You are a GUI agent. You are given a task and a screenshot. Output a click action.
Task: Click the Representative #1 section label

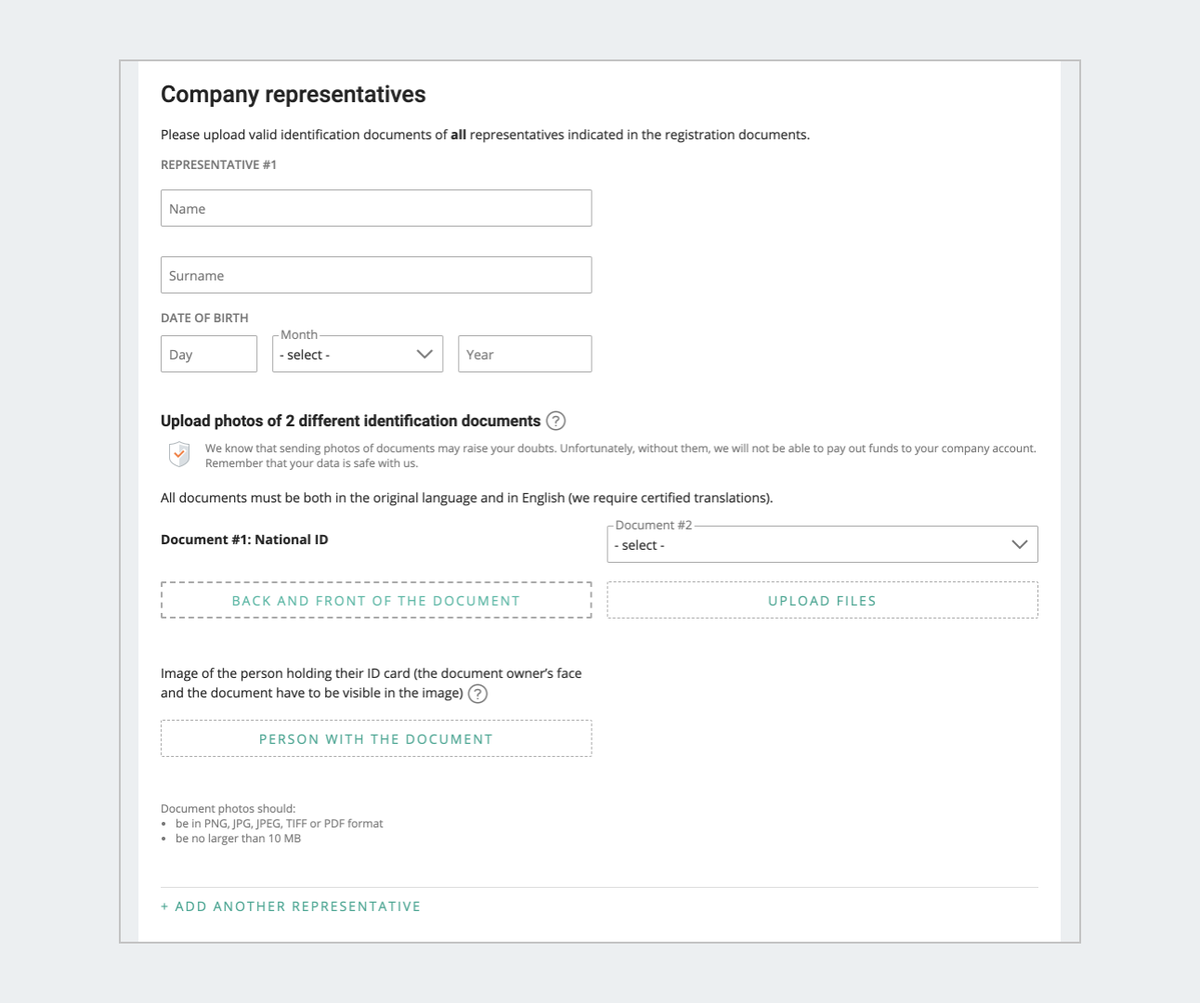click(219, 165)
